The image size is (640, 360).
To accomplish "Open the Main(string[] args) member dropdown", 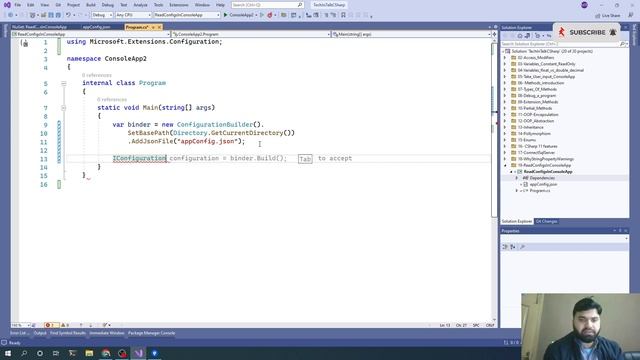I will coord(411,34).
